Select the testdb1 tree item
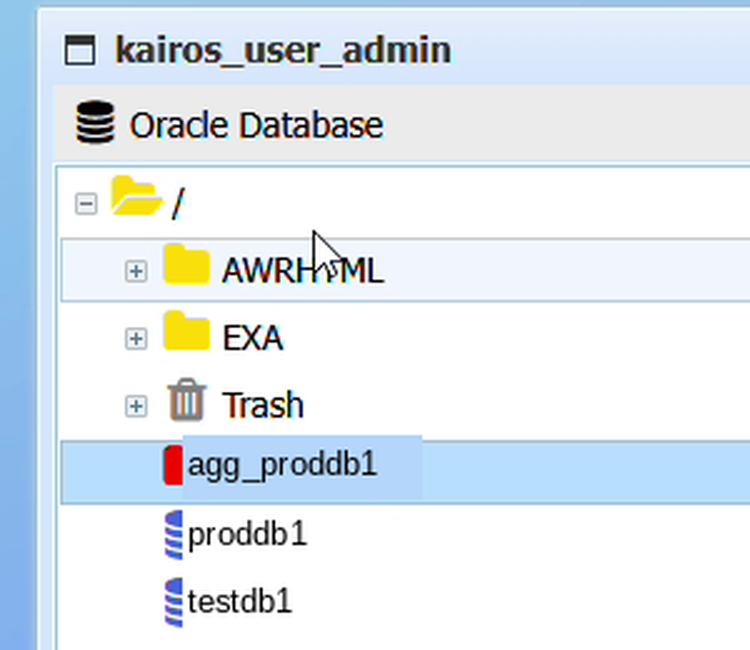 (x=240, y=601)
